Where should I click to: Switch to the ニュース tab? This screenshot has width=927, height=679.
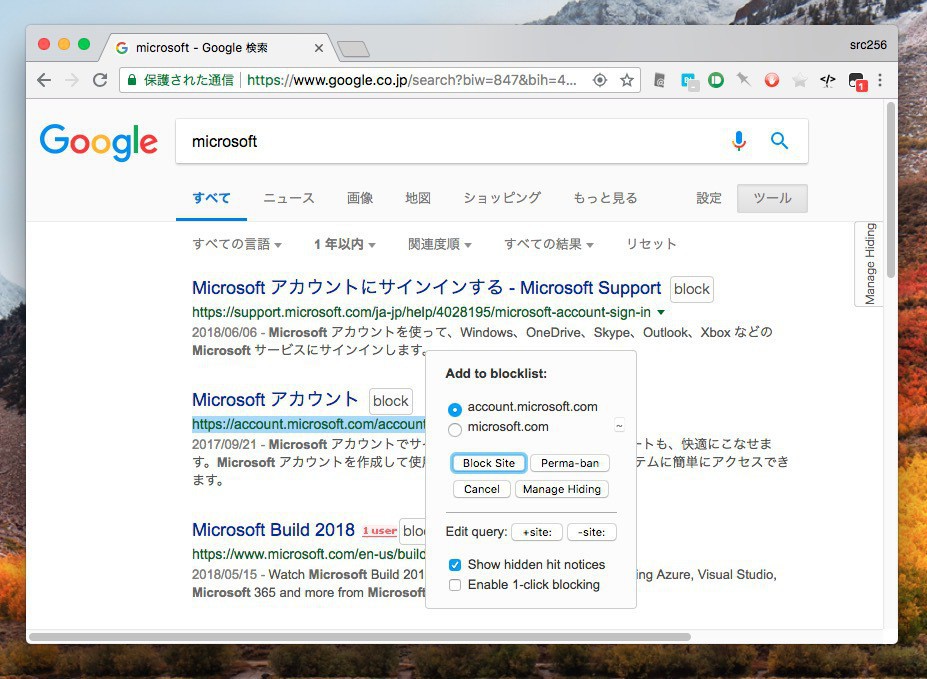point(289,198)
